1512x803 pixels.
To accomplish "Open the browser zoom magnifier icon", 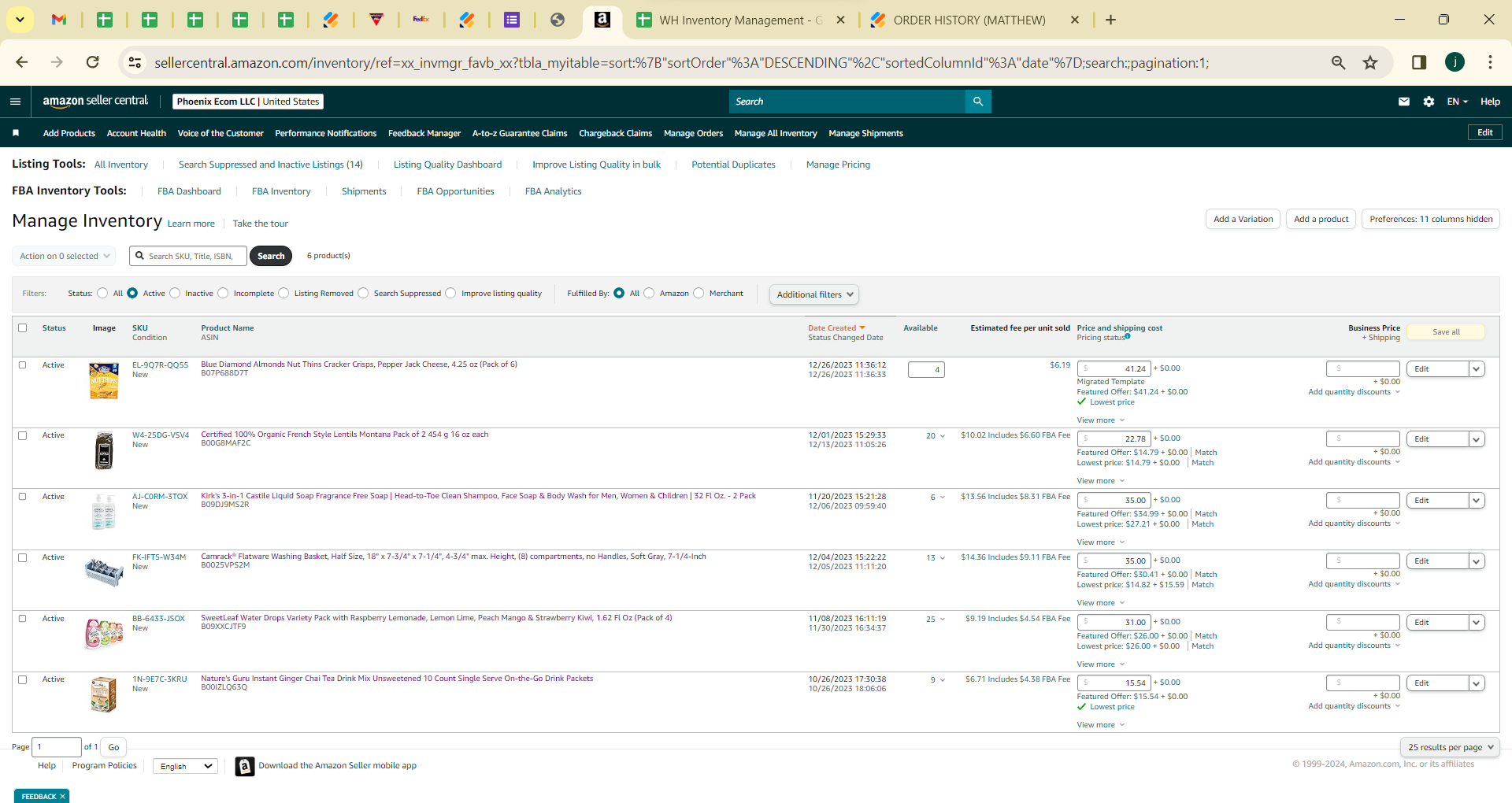I will tap(1338, 62).
